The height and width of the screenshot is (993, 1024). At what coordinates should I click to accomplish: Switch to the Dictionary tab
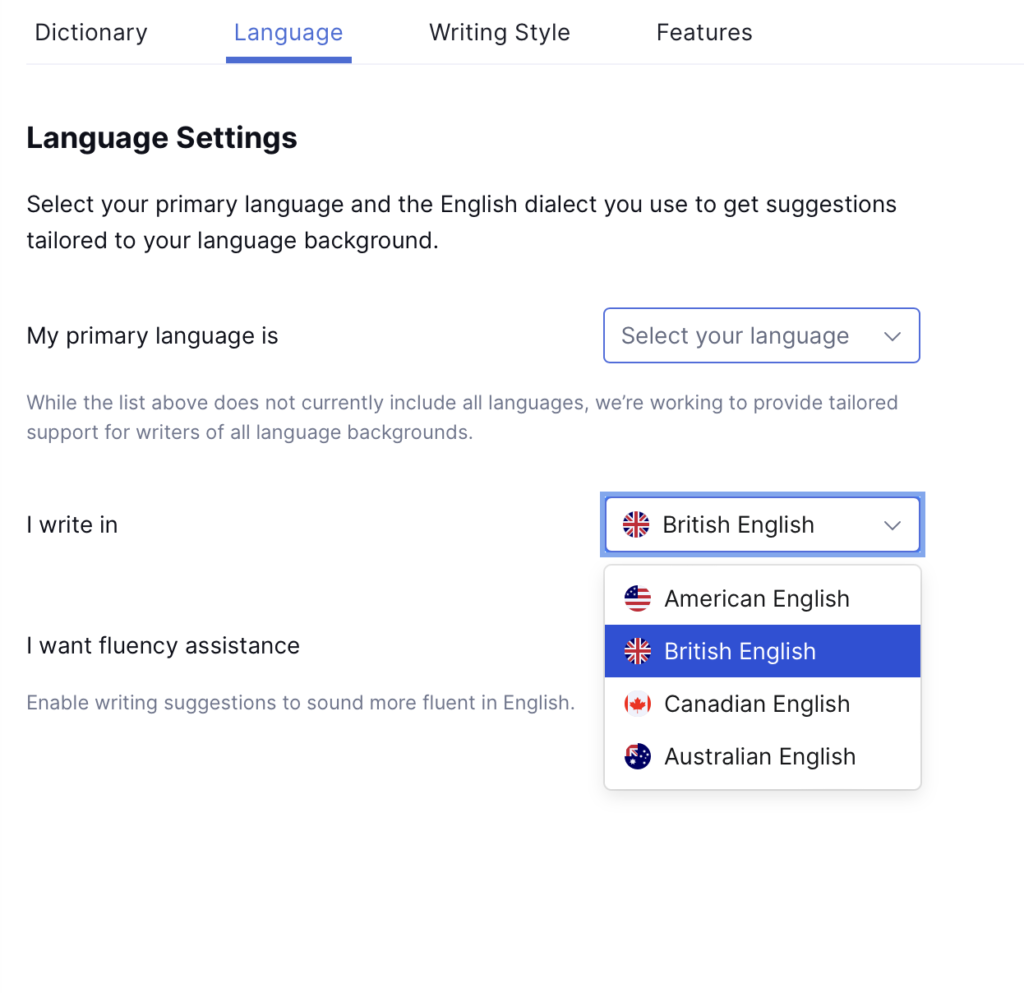[90, 32]
